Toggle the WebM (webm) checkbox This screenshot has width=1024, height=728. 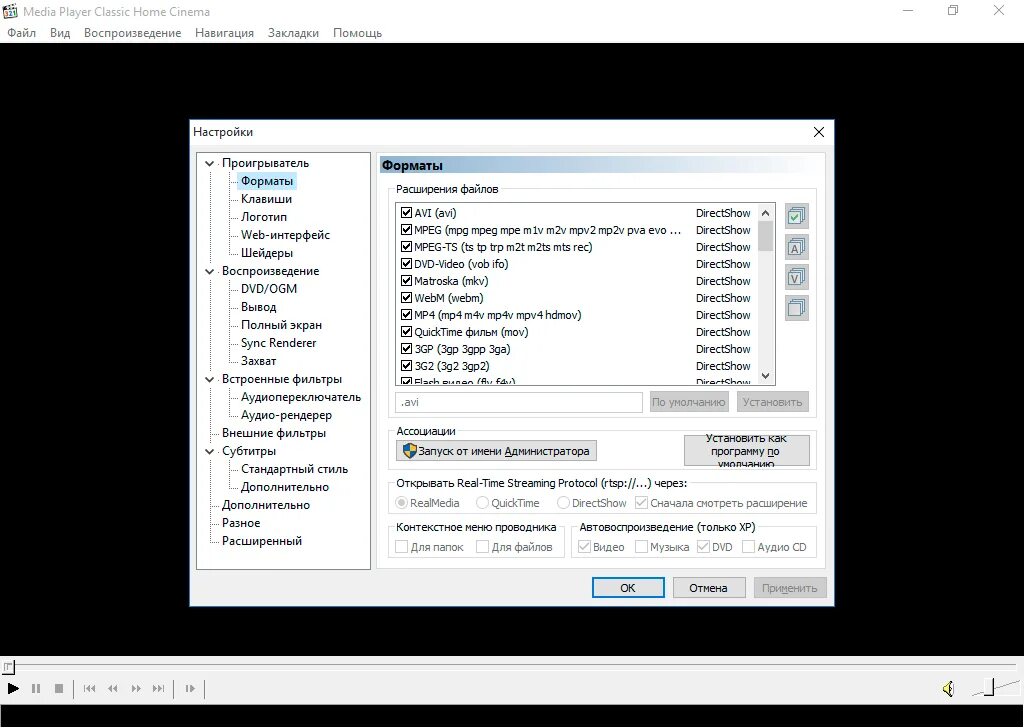pos(406,298)
